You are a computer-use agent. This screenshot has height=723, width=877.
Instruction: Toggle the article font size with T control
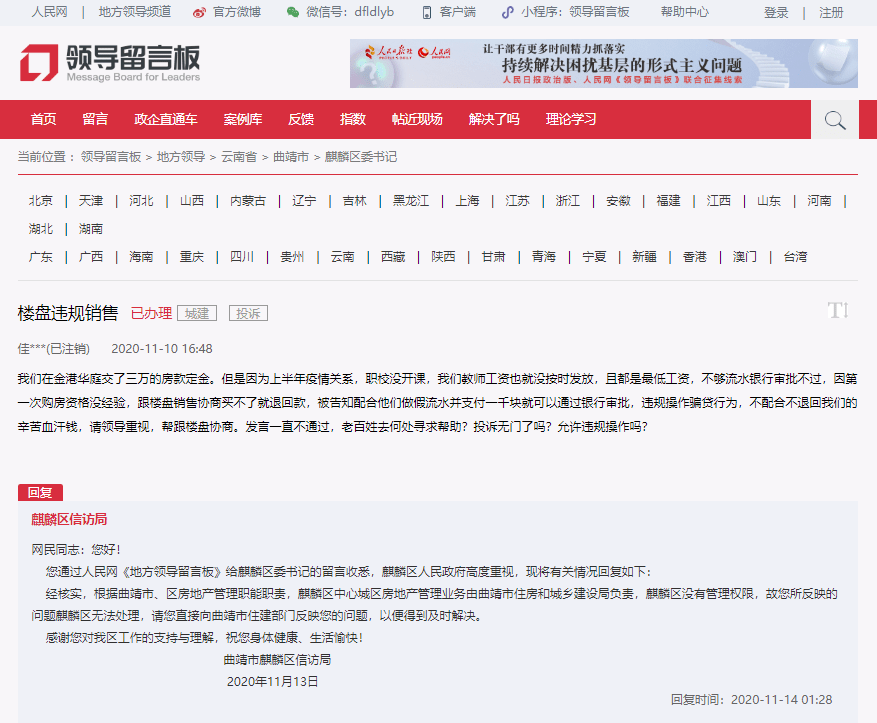[x=838, y=311]
